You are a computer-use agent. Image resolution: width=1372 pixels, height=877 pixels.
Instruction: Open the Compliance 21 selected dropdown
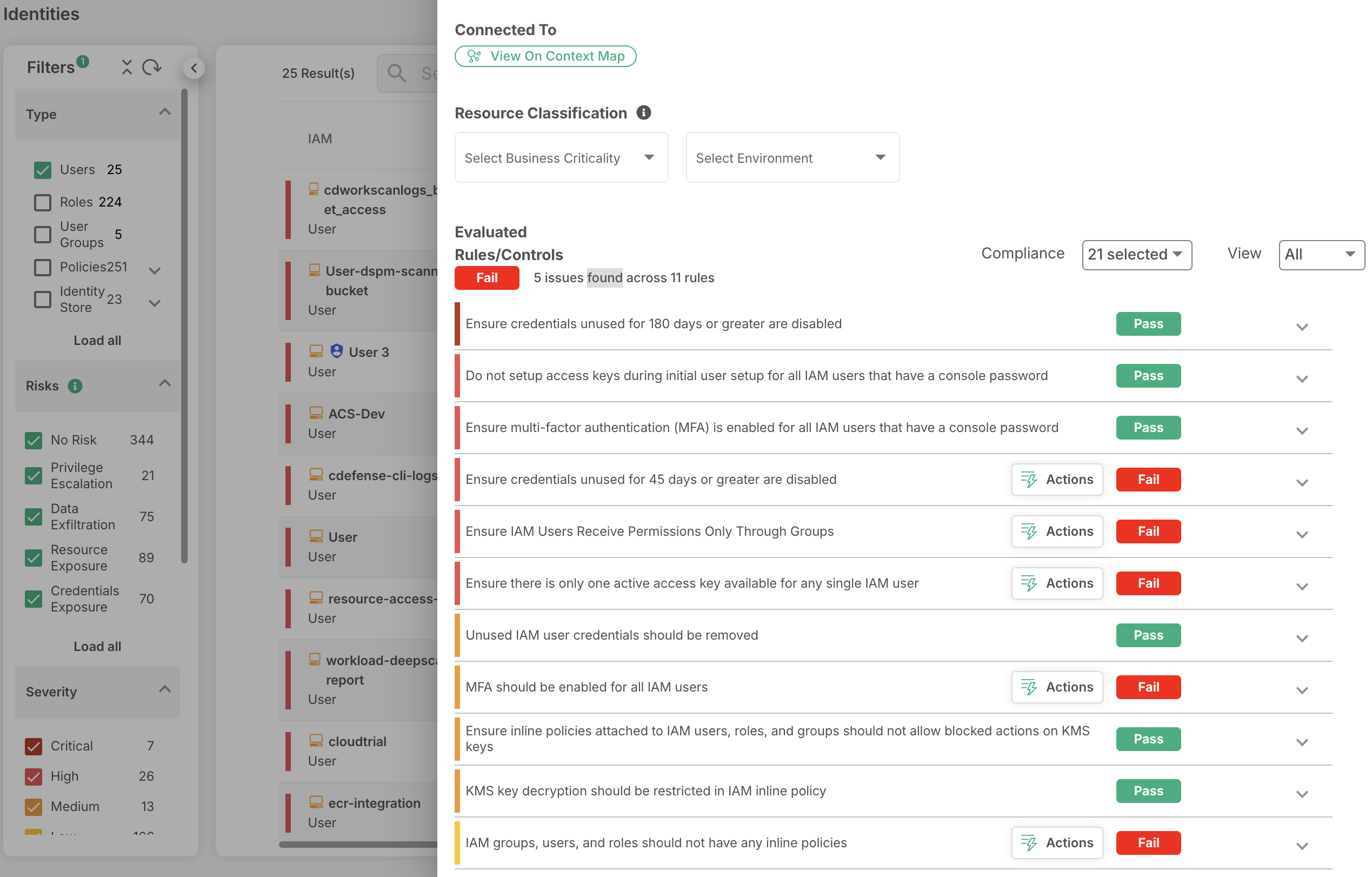[1136, 255]
